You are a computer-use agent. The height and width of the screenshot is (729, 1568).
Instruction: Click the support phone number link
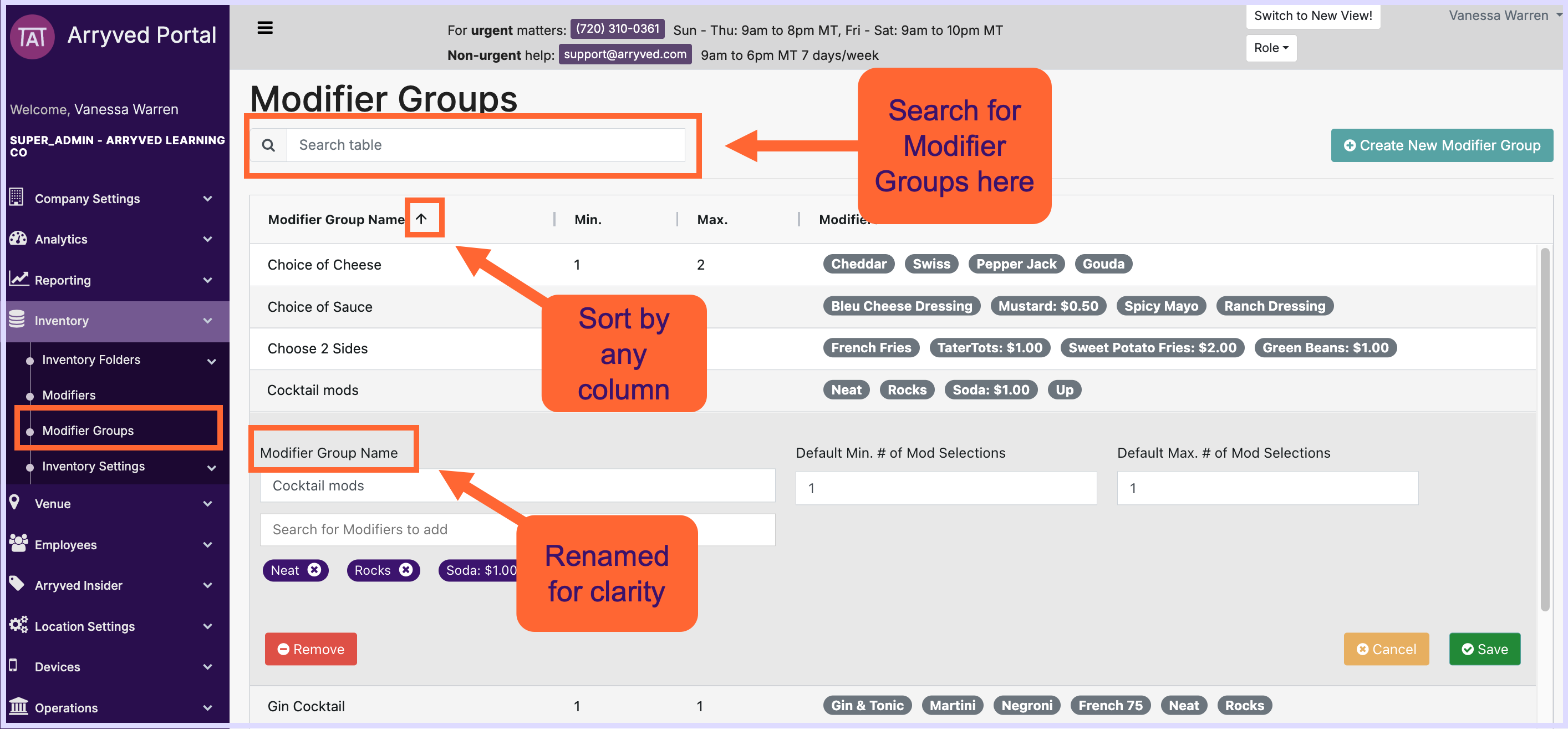coord(617,29)
